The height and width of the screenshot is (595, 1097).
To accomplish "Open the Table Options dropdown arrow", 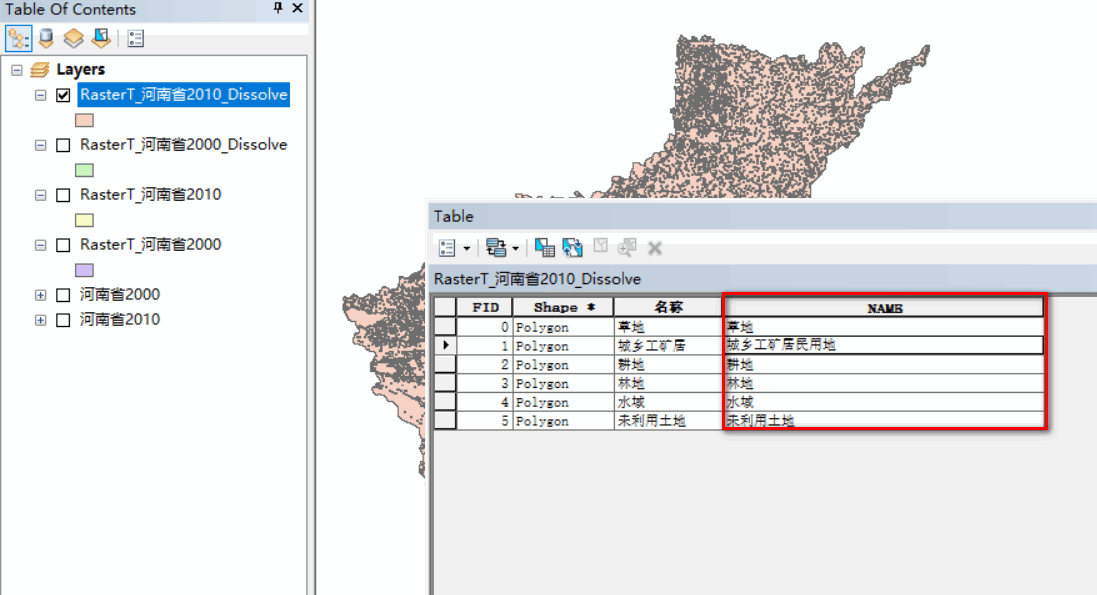I will tap(467, 248).
